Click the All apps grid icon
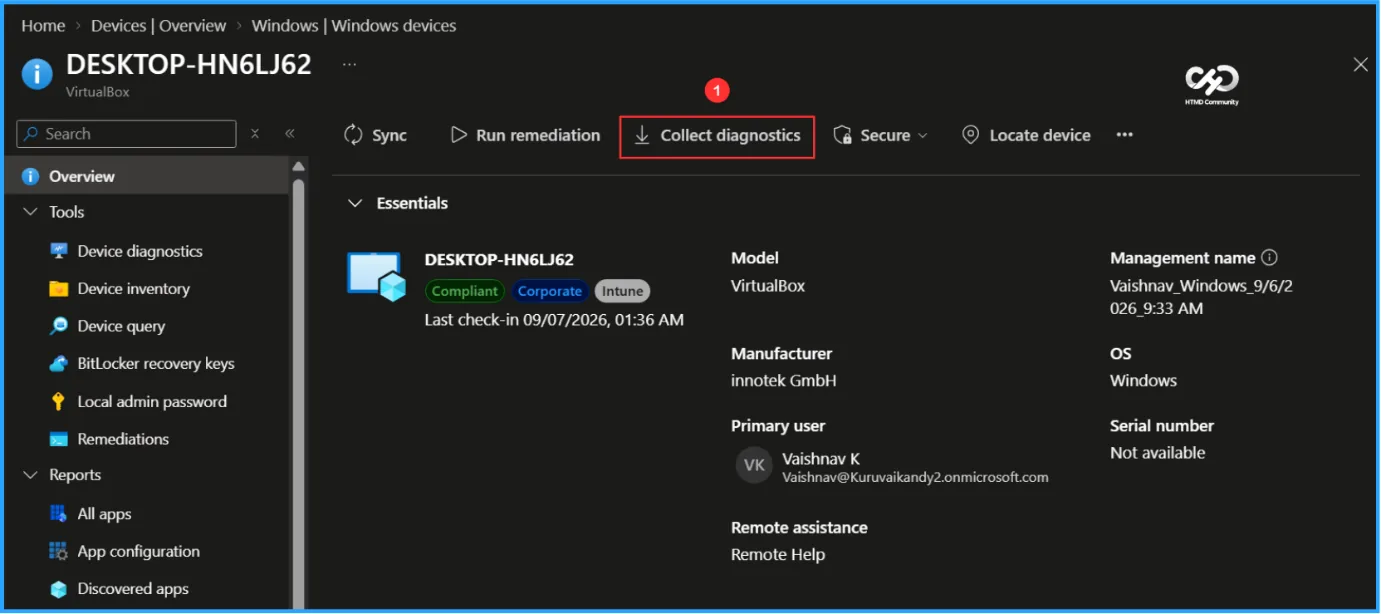1381x614 pixels. pos(59,514)
